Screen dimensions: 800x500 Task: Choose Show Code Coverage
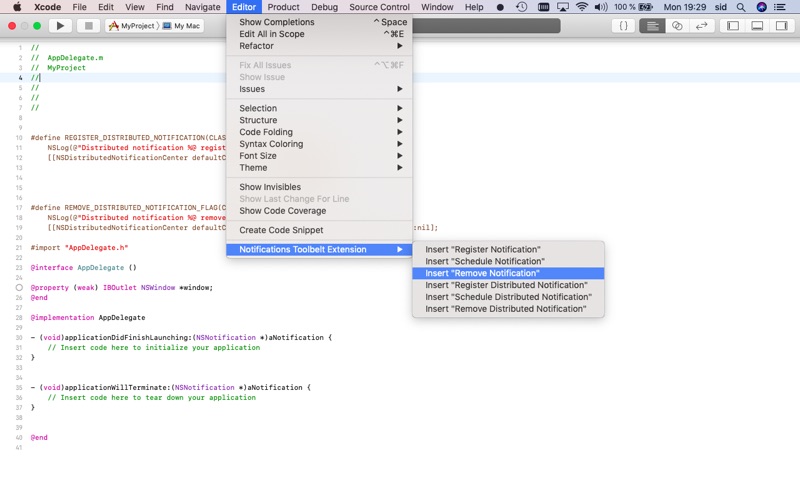click(319, 211)
